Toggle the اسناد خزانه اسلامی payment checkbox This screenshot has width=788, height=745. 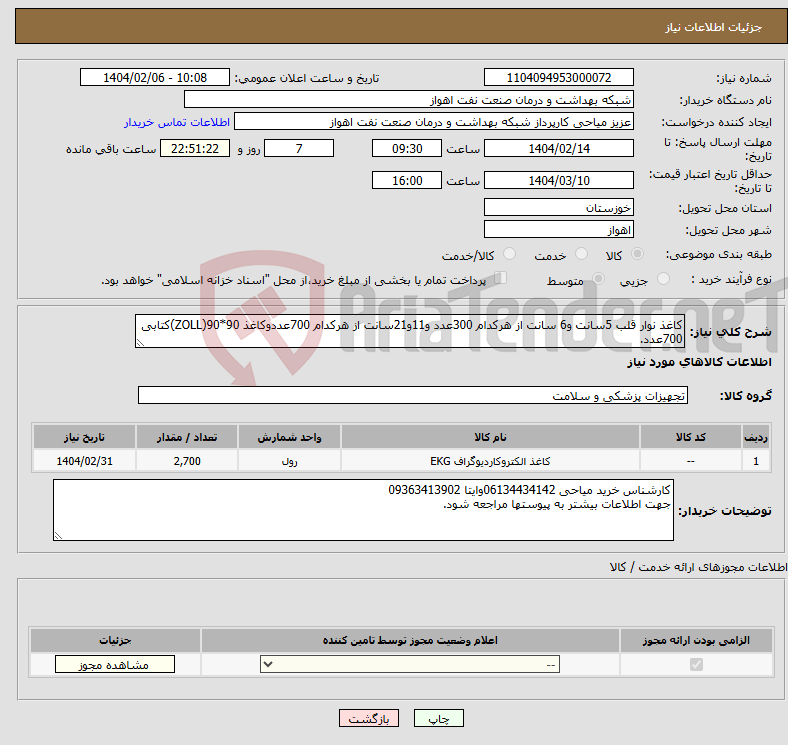[x=501, y=279]
